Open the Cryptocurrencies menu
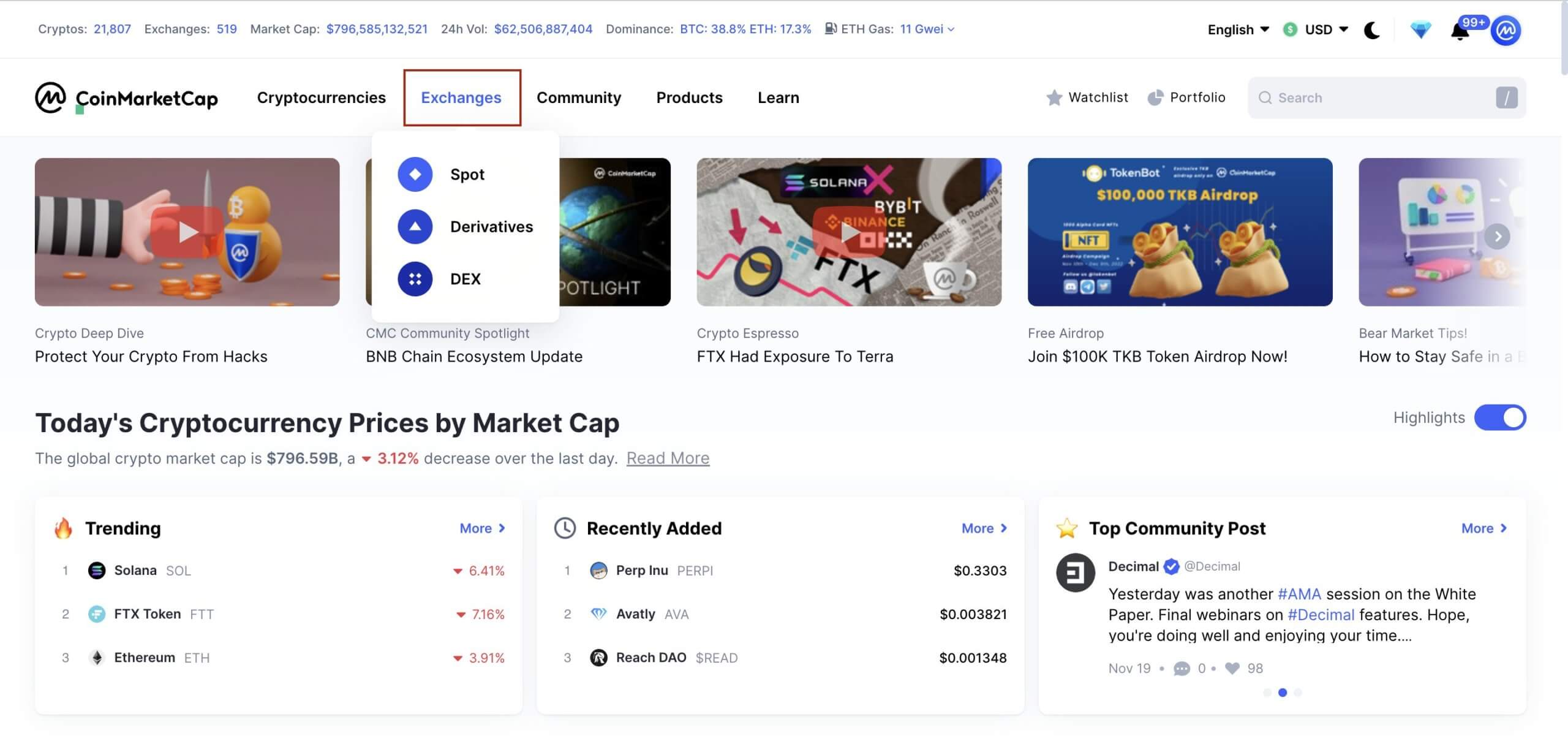Viewport: 1568px width, 752px height. pos(321,97)
